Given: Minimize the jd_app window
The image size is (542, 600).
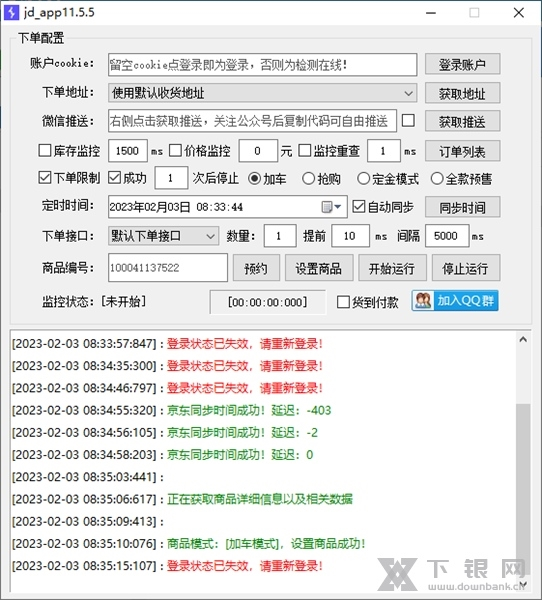Looking at the screenshot, I should [x=431, y=13].
